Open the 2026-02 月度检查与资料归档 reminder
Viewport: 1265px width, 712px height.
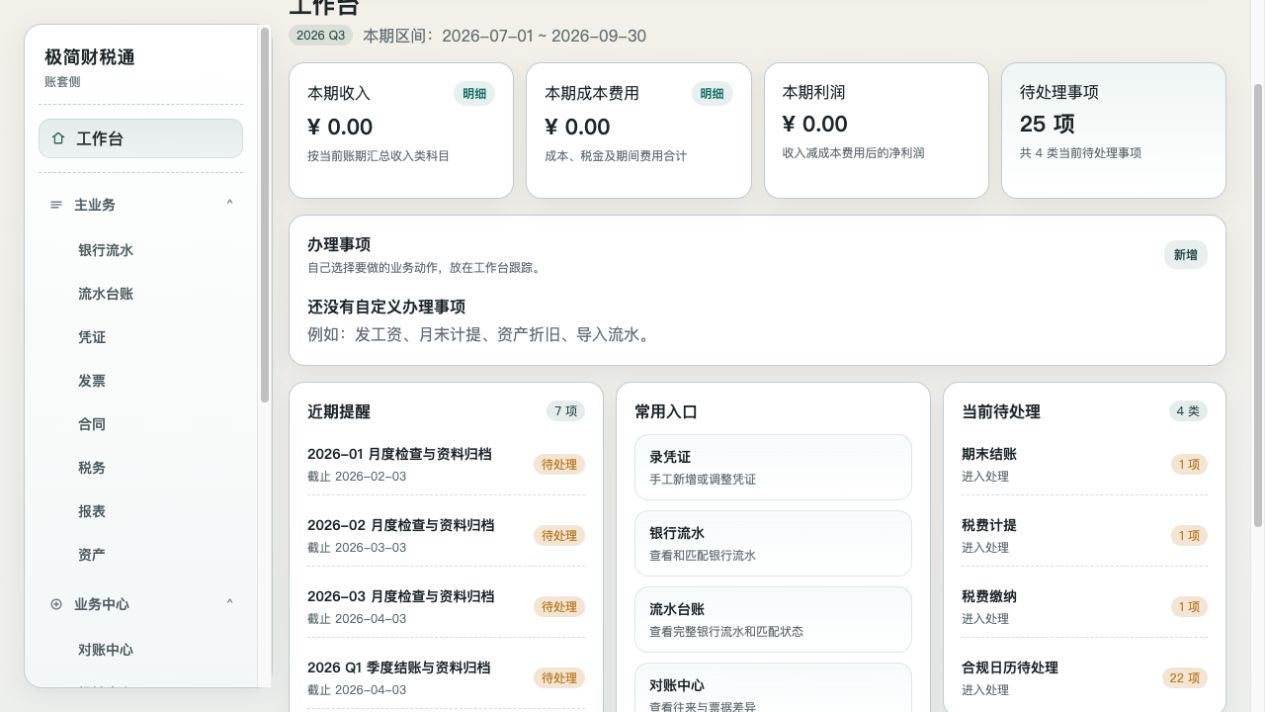coord(446,535)
